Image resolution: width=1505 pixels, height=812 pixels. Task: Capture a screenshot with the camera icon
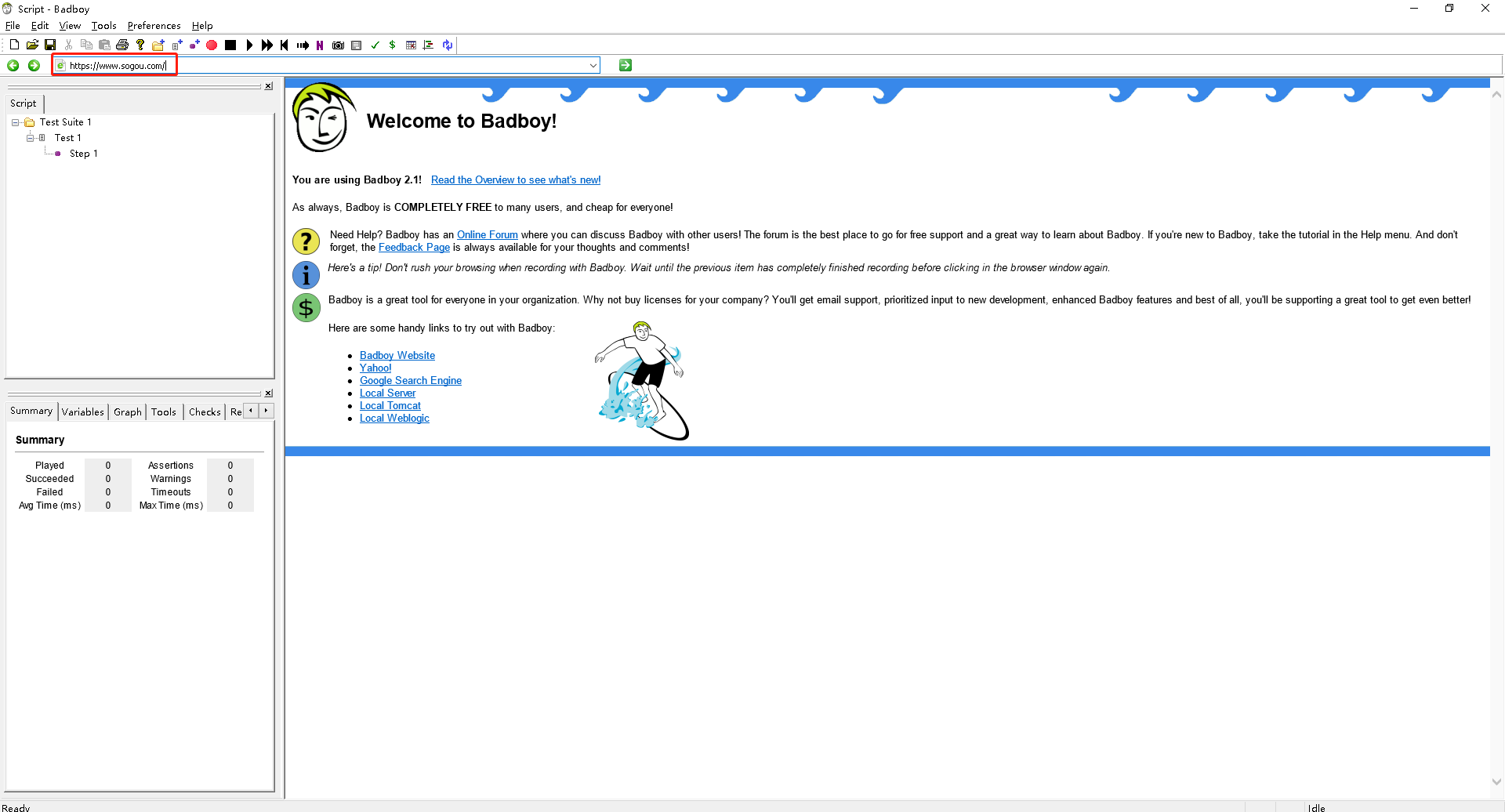338,45
